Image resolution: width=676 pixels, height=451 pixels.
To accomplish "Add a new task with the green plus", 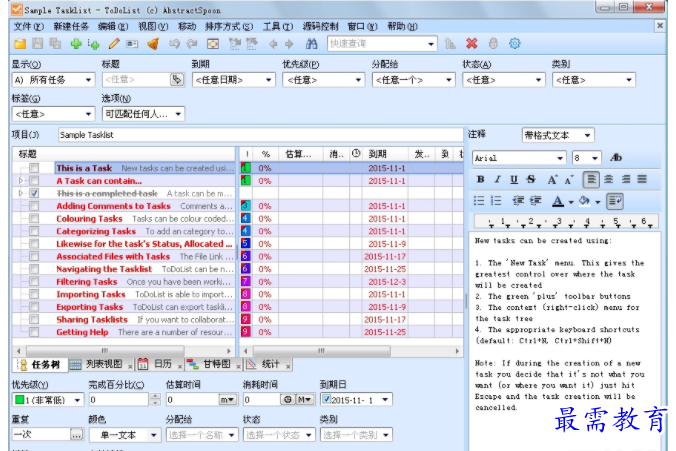I will click(x=76, y=44).
